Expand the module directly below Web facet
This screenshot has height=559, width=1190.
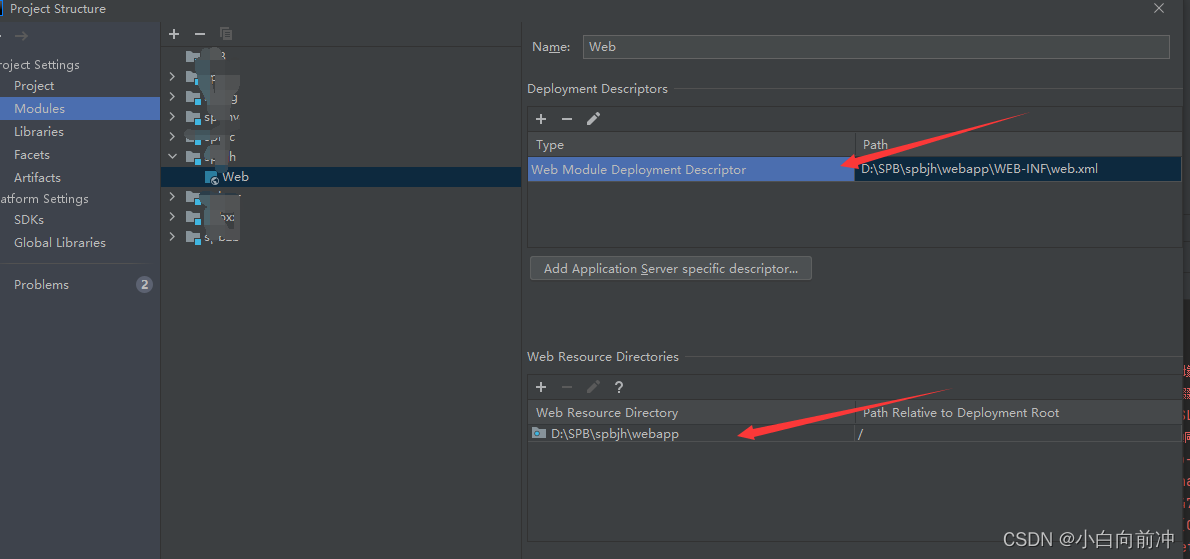click(x=172, y=197)
